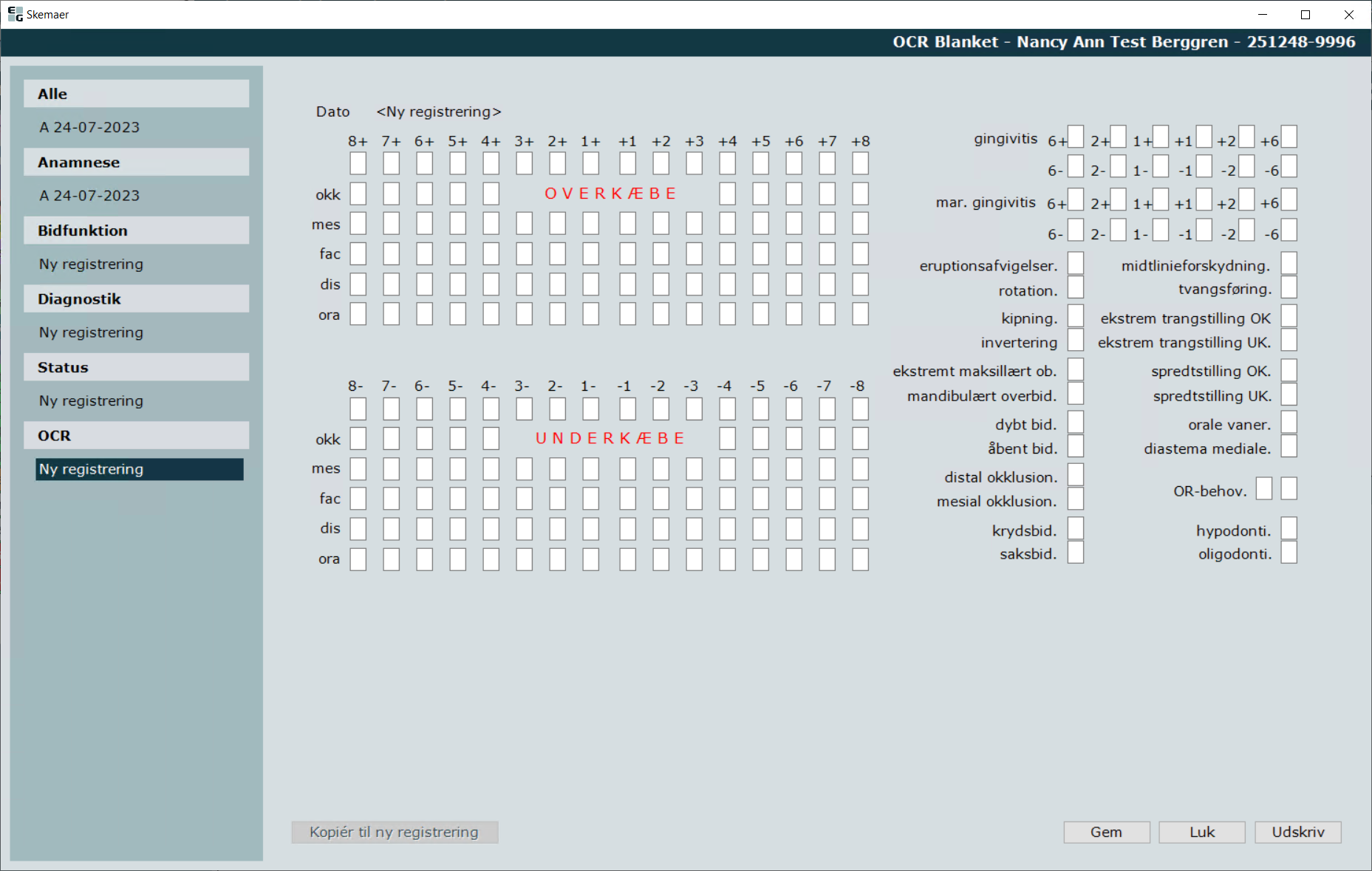The height and width of the screenshot is (871, 1372).
Task: Check ekstrem trangstilling UK box
Action: (1289, 340)
